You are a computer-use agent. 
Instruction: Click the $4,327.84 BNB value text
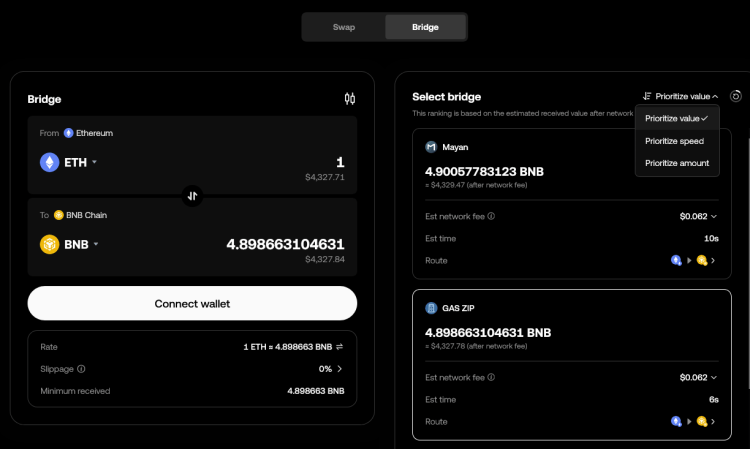click(325, 259)
